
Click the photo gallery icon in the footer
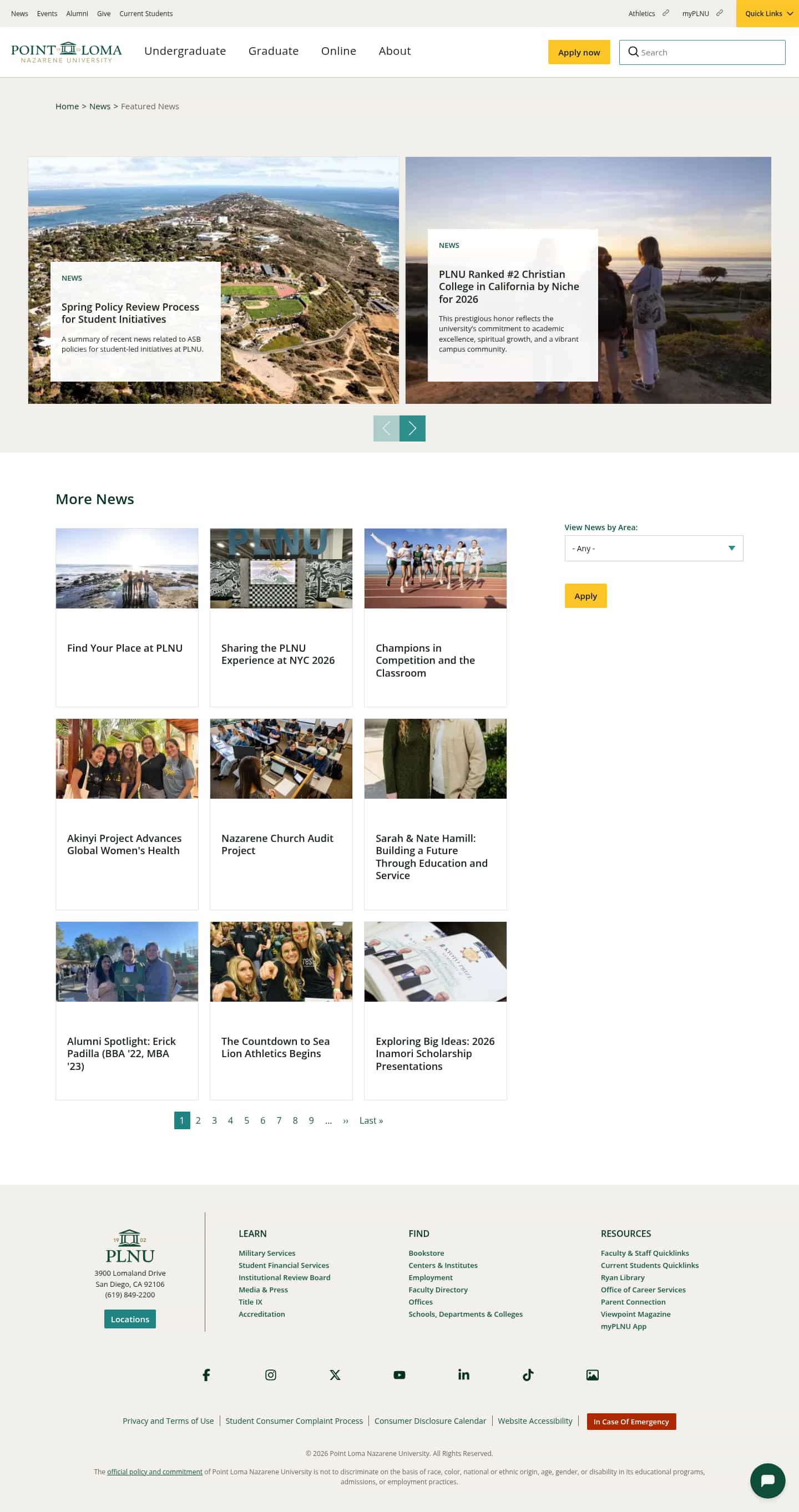pyautogui.click(x=593, y=1374)
